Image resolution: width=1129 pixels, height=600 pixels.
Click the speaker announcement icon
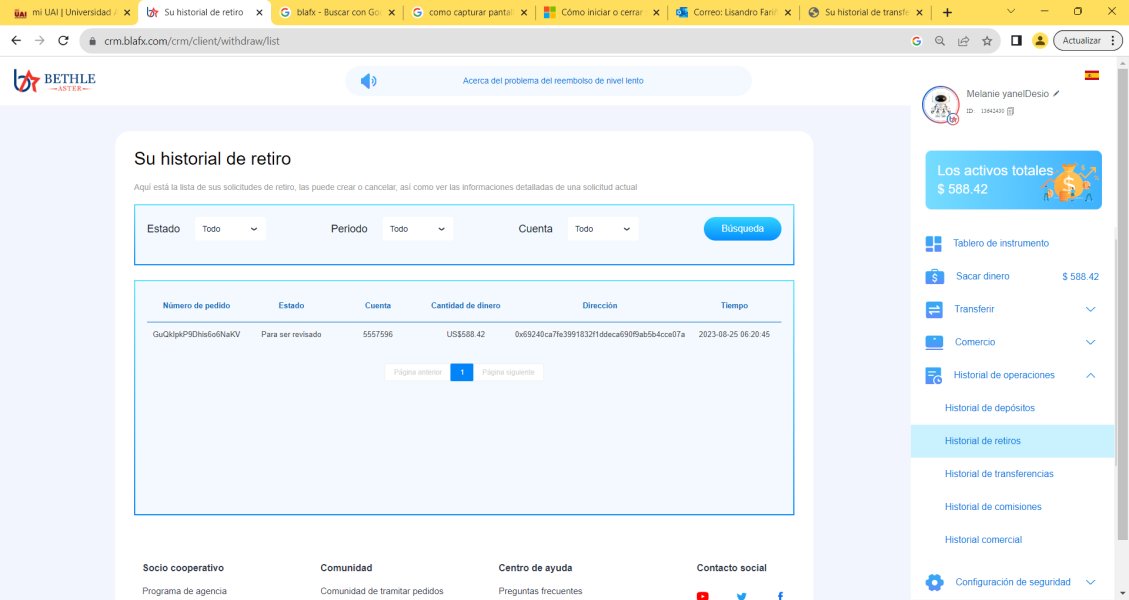[368, 81]
